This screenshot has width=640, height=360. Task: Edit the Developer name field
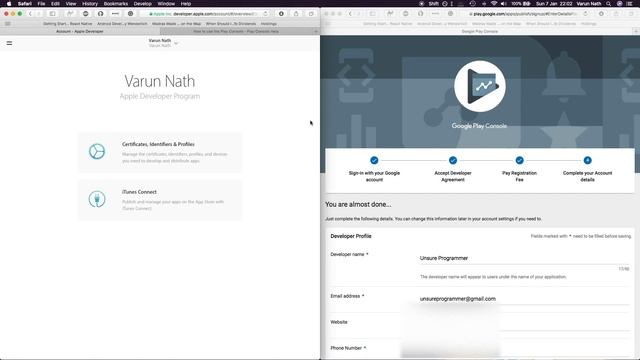[524, 258]
